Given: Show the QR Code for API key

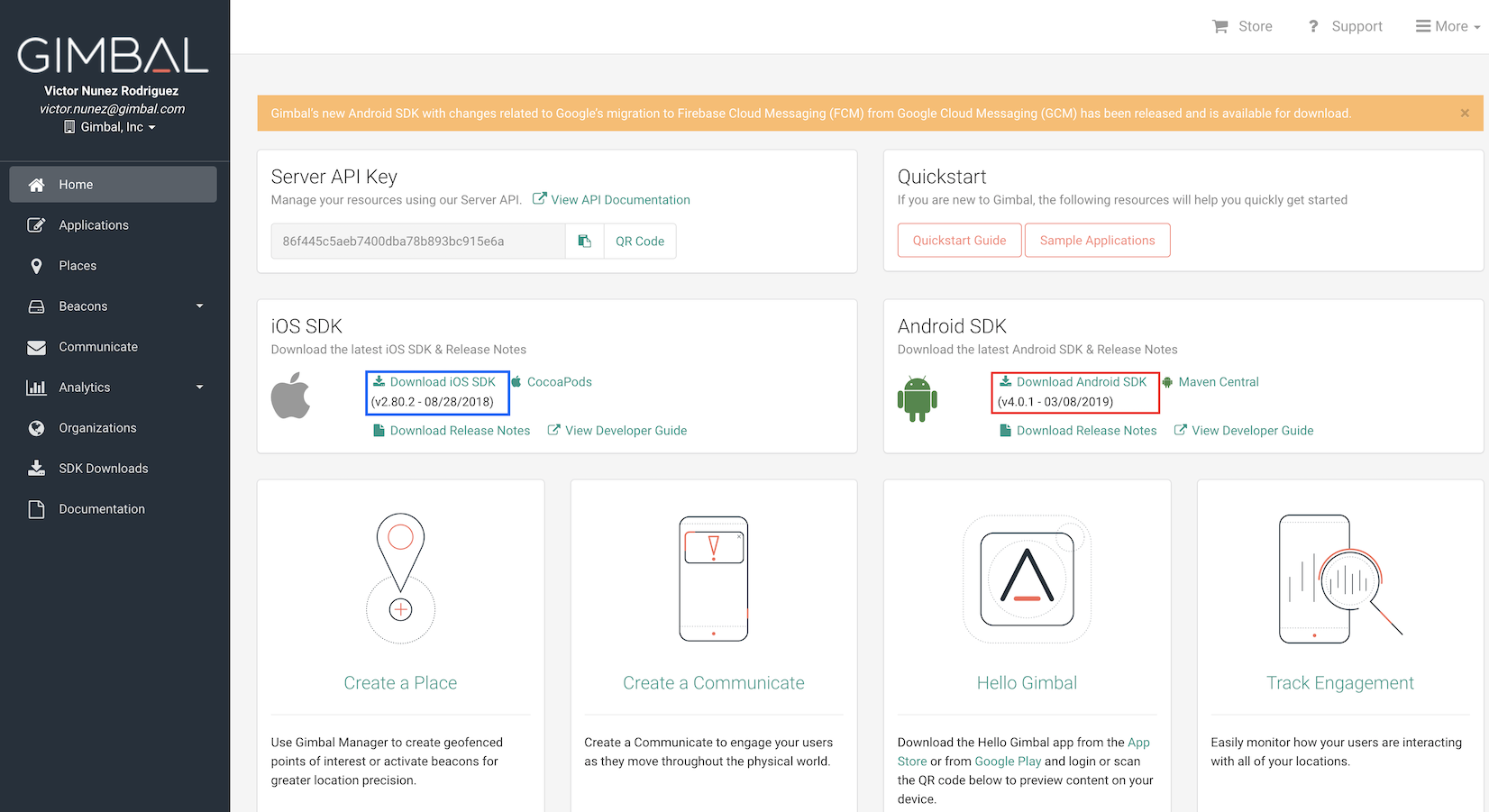Looking at the screenshot, I should tap(640, 241).
